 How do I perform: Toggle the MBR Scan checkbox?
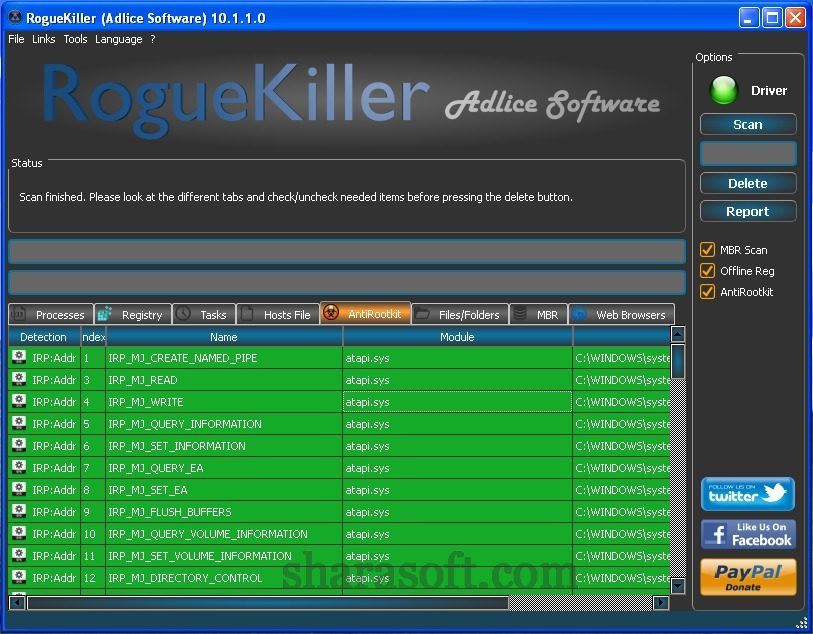(x=707, y=250)
